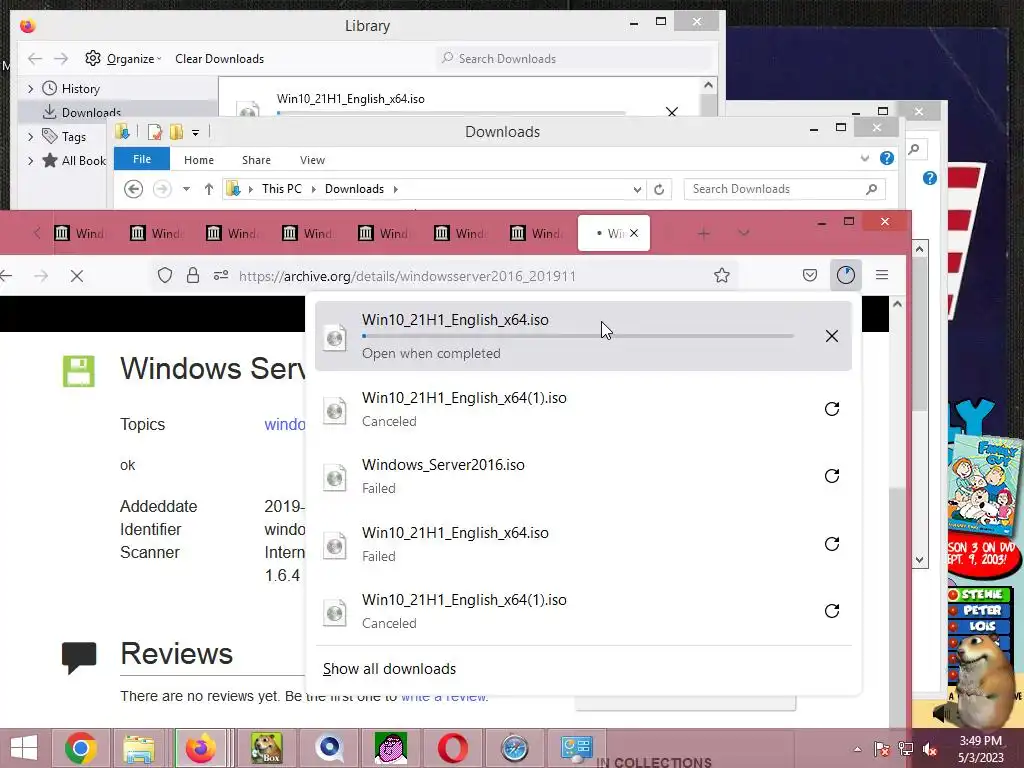Click the Save to Pocket icon

(x=810, y=275)
